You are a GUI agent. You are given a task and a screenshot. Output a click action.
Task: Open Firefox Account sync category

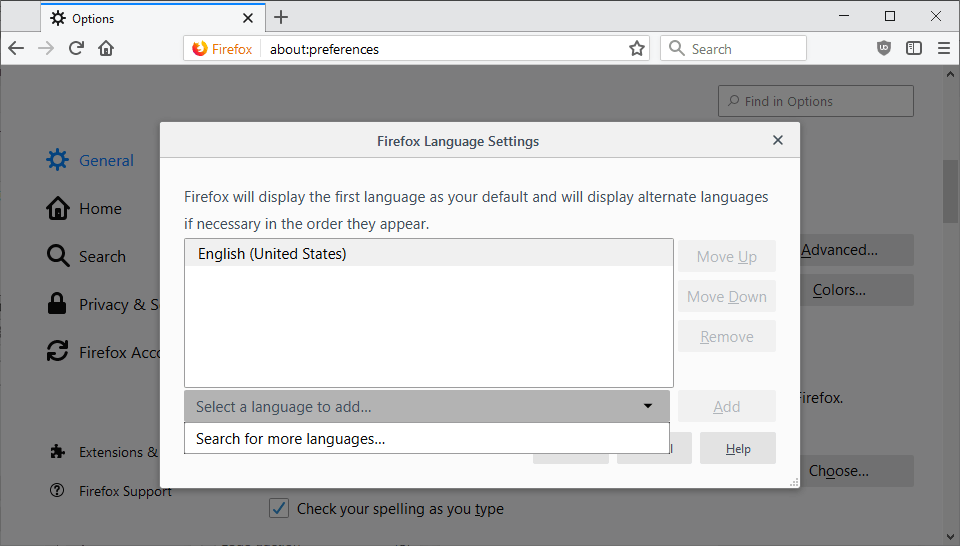point(103,352)
